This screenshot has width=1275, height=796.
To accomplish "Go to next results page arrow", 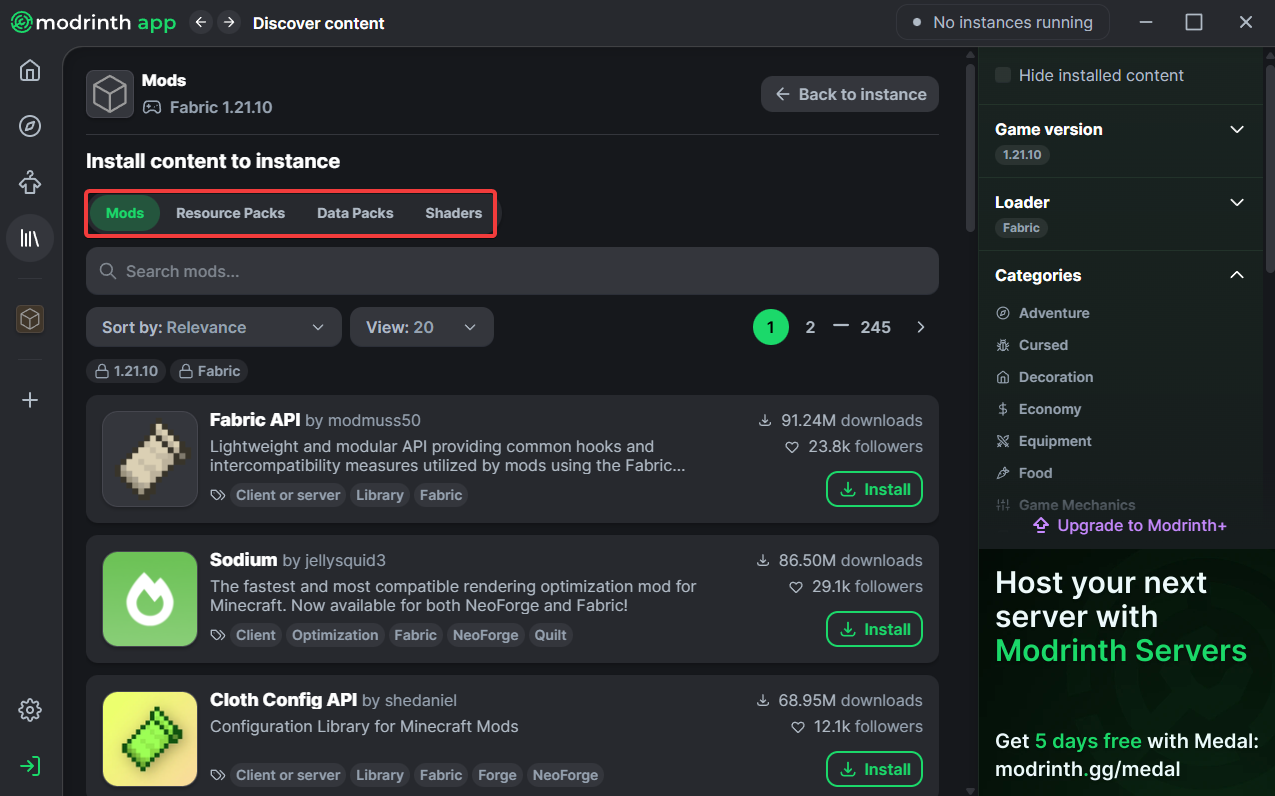I will click(921, 327).
